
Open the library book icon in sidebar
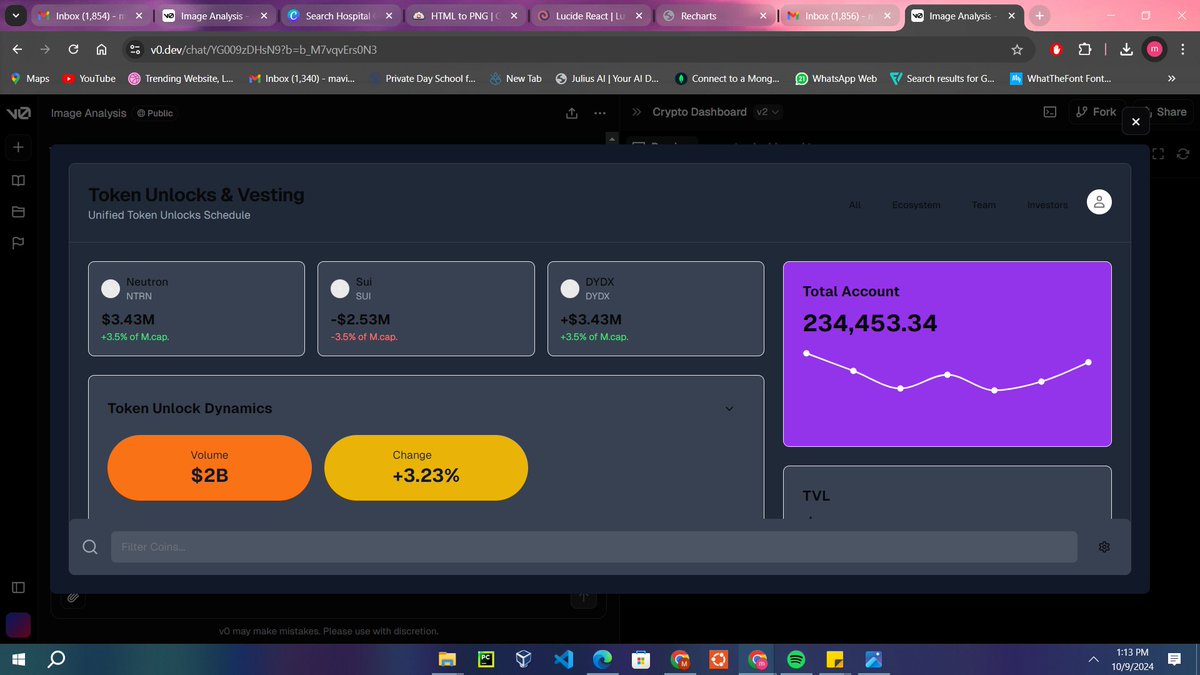18,180
